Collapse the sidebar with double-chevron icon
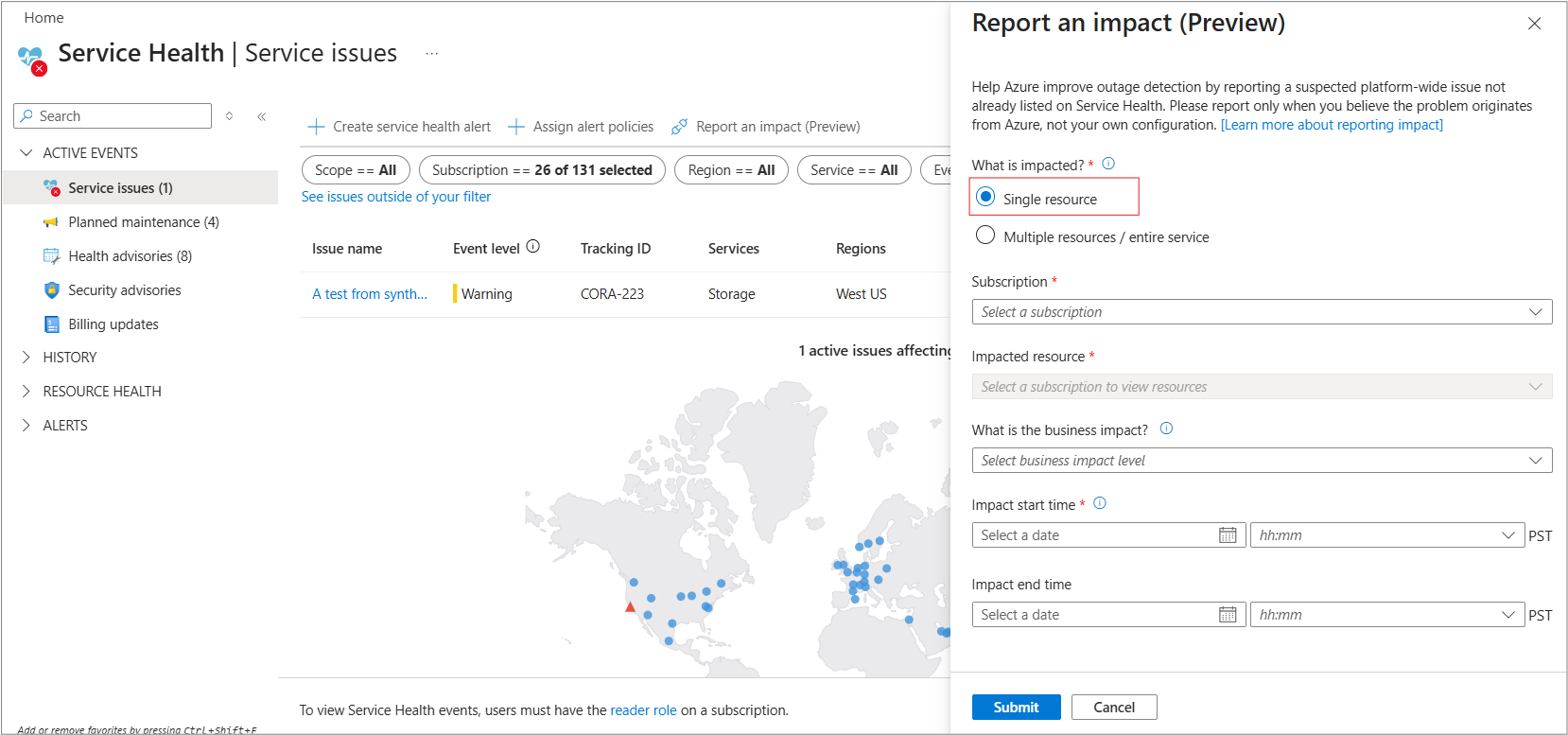The width and height of the screenshot is (1568, 735). (x=262, y=116)
